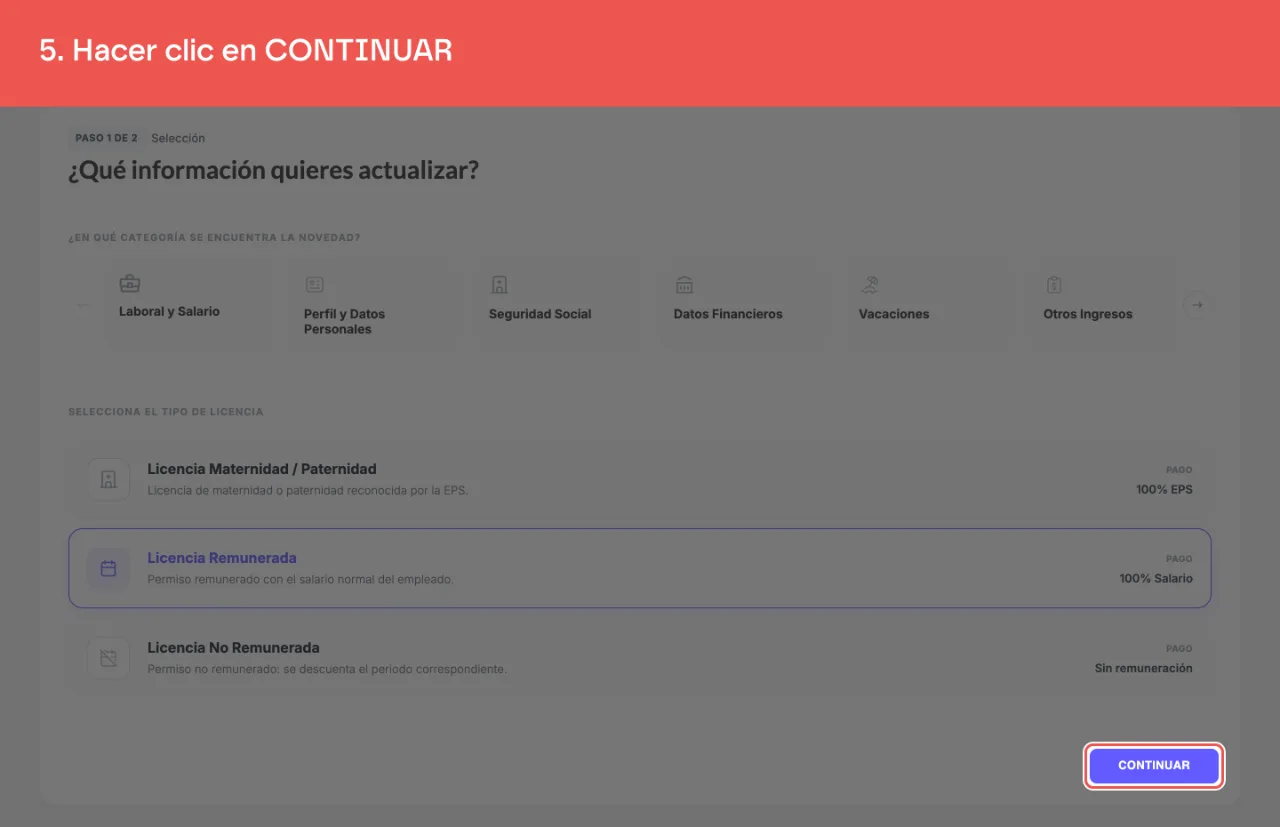This screenshot has width=1280, height=827.
Task: Select the Licencia Remunerada option
Action: pyautogui.click(x=640, y=568)
